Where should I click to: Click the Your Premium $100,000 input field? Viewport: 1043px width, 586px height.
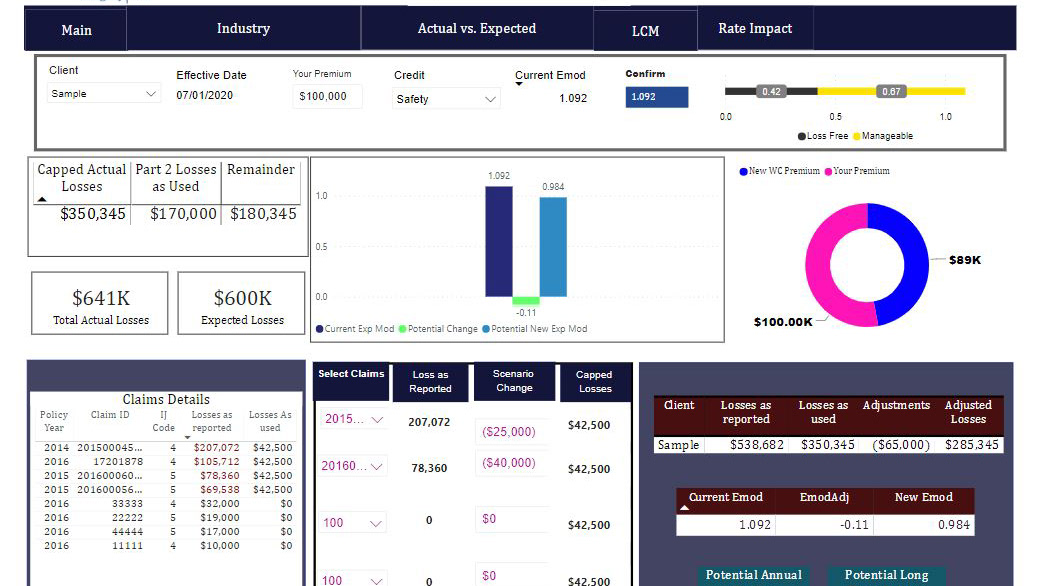click(327, 96)
